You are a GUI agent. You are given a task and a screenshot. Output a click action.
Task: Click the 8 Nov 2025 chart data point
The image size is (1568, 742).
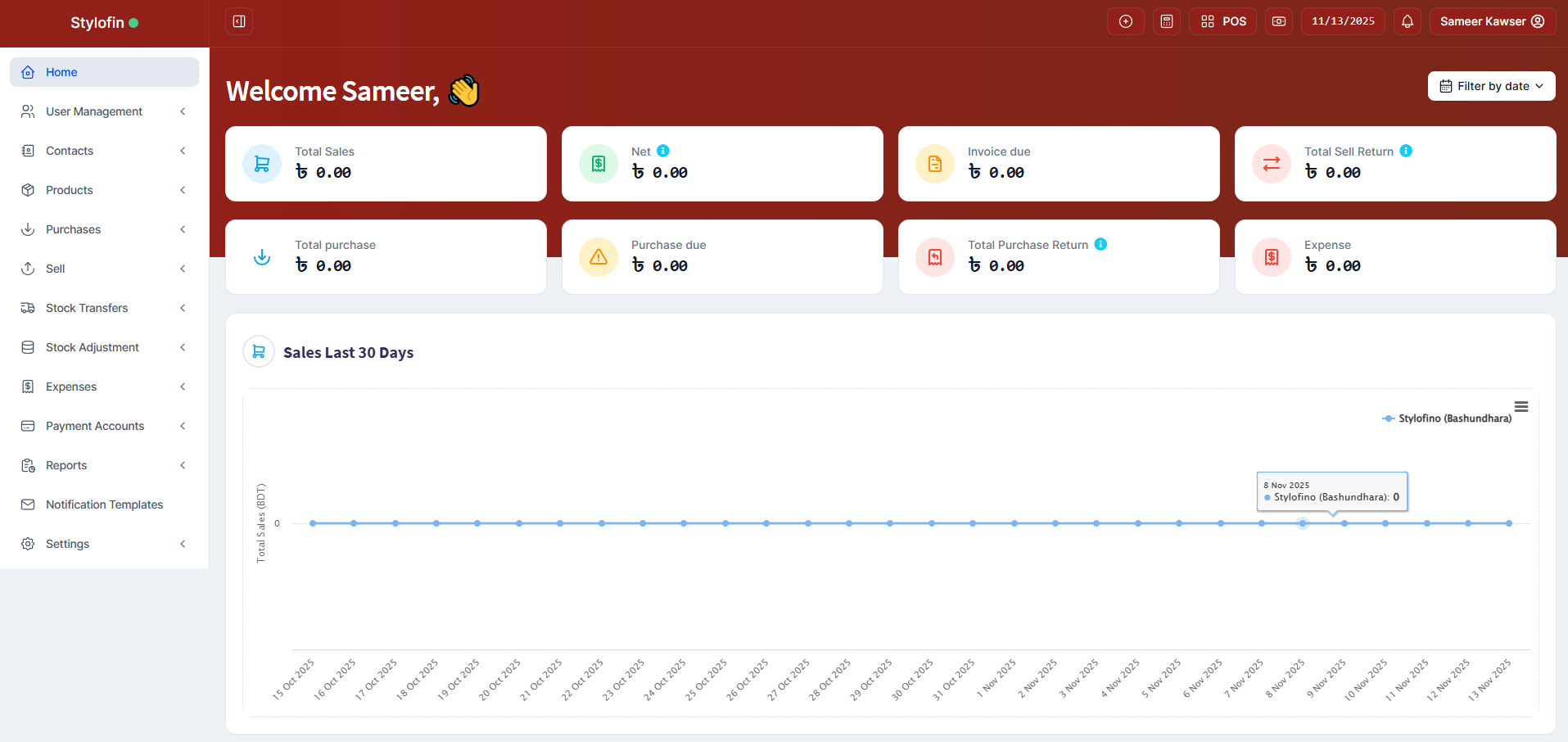pyautogui.click(x=1303, y=523)
